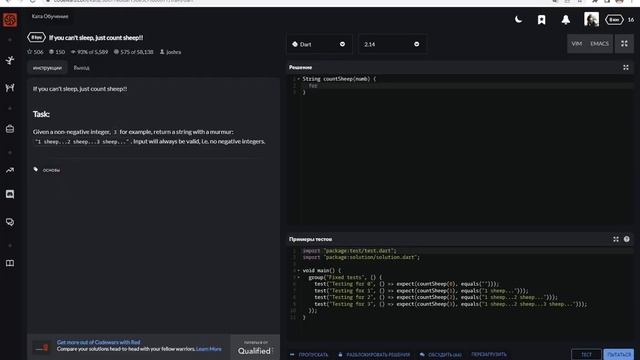Click the Kata Обучение header label
This screenshot has height=360, width=640.
click(50, 16)
